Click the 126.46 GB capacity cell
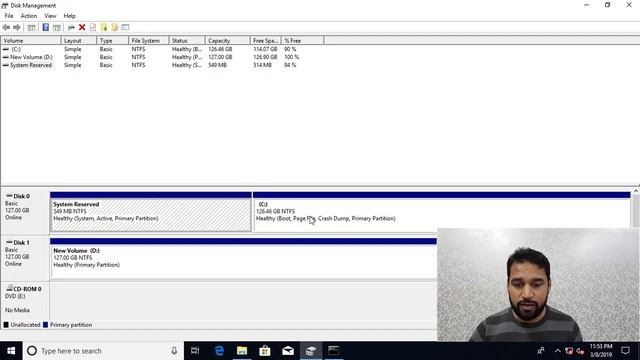 point(220,49)
